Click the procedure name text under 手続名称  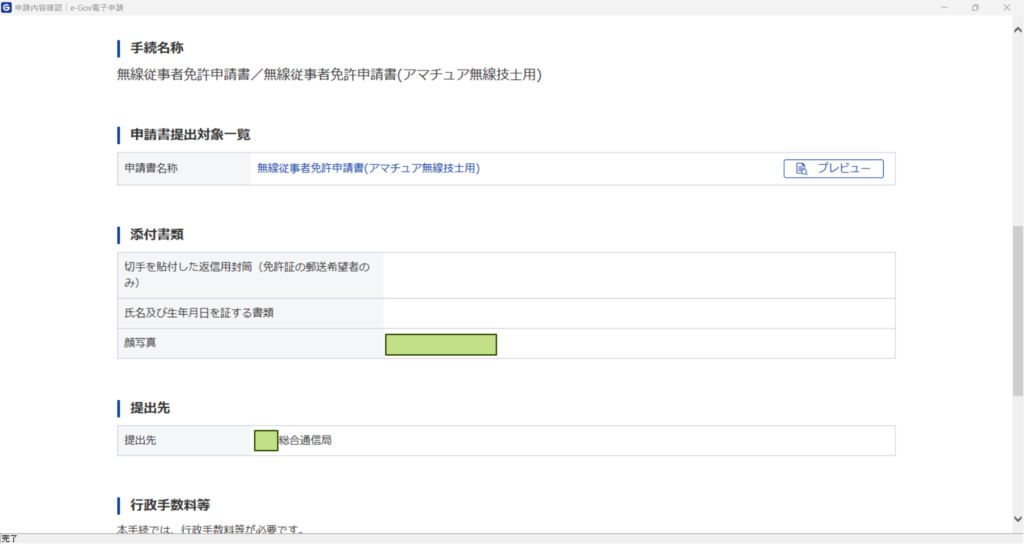tap(329, 75)
